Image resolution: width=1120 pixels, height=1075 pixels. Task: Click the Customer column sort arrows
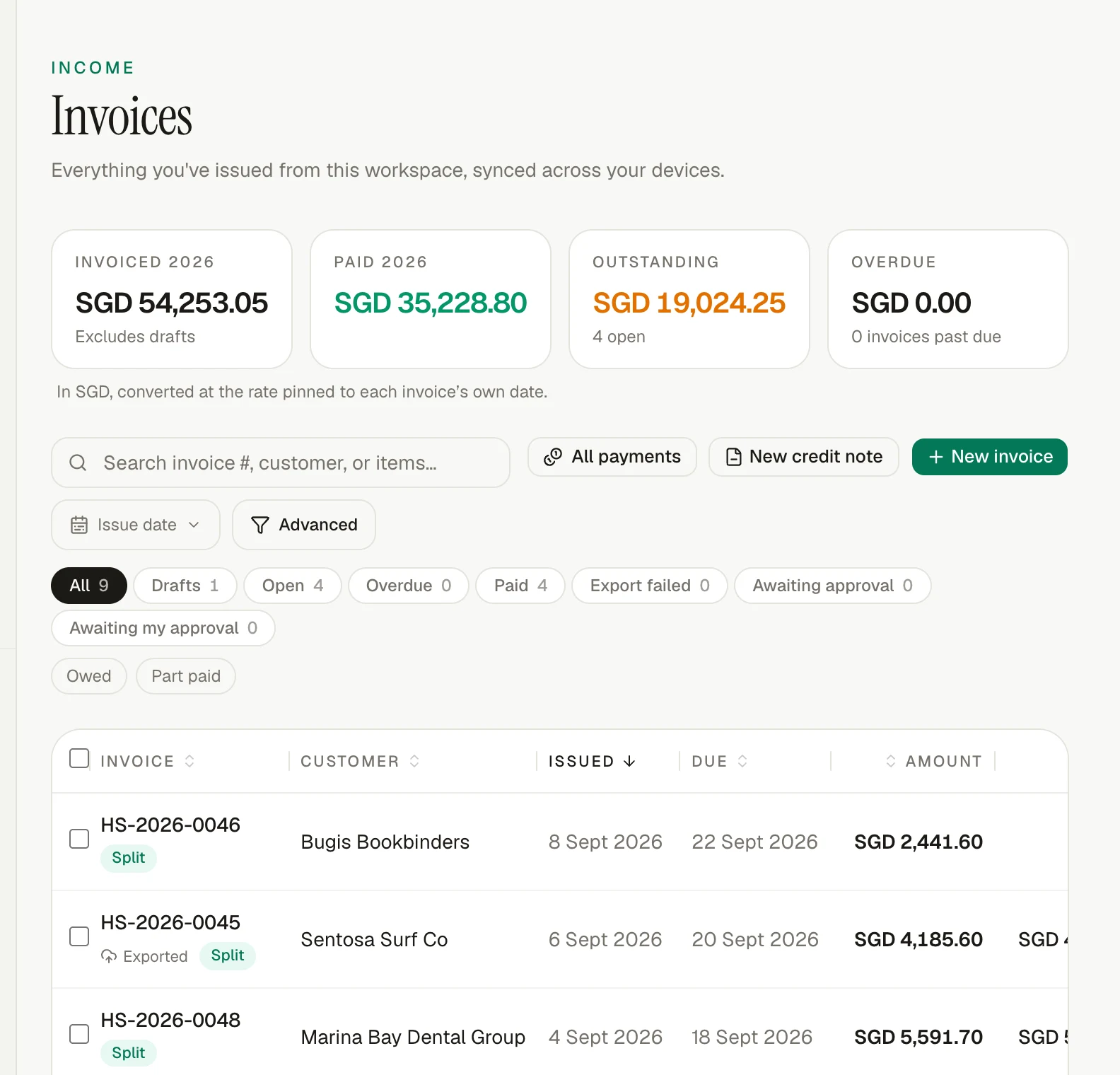coord(414,761)
